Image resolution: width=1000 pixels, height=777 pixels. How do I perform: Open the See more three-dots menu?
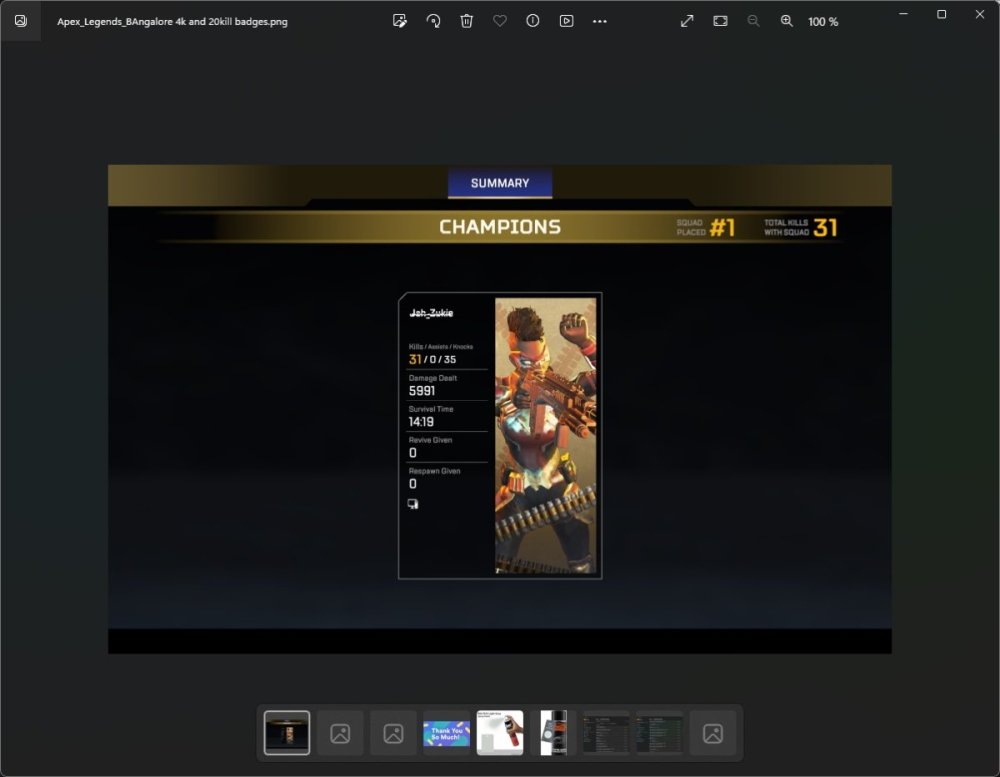click(600, 21)
